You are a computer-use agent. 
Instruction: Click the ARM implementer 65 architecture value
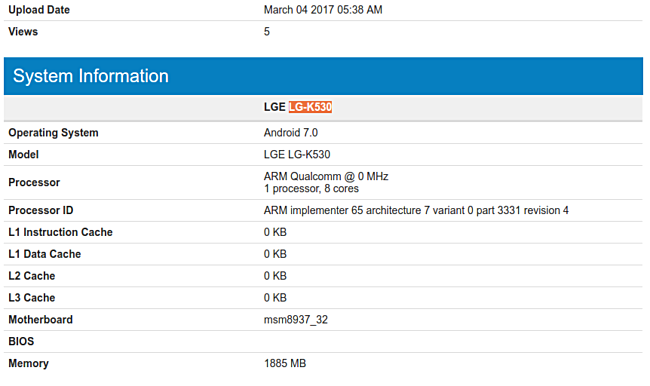coord(416,211)
